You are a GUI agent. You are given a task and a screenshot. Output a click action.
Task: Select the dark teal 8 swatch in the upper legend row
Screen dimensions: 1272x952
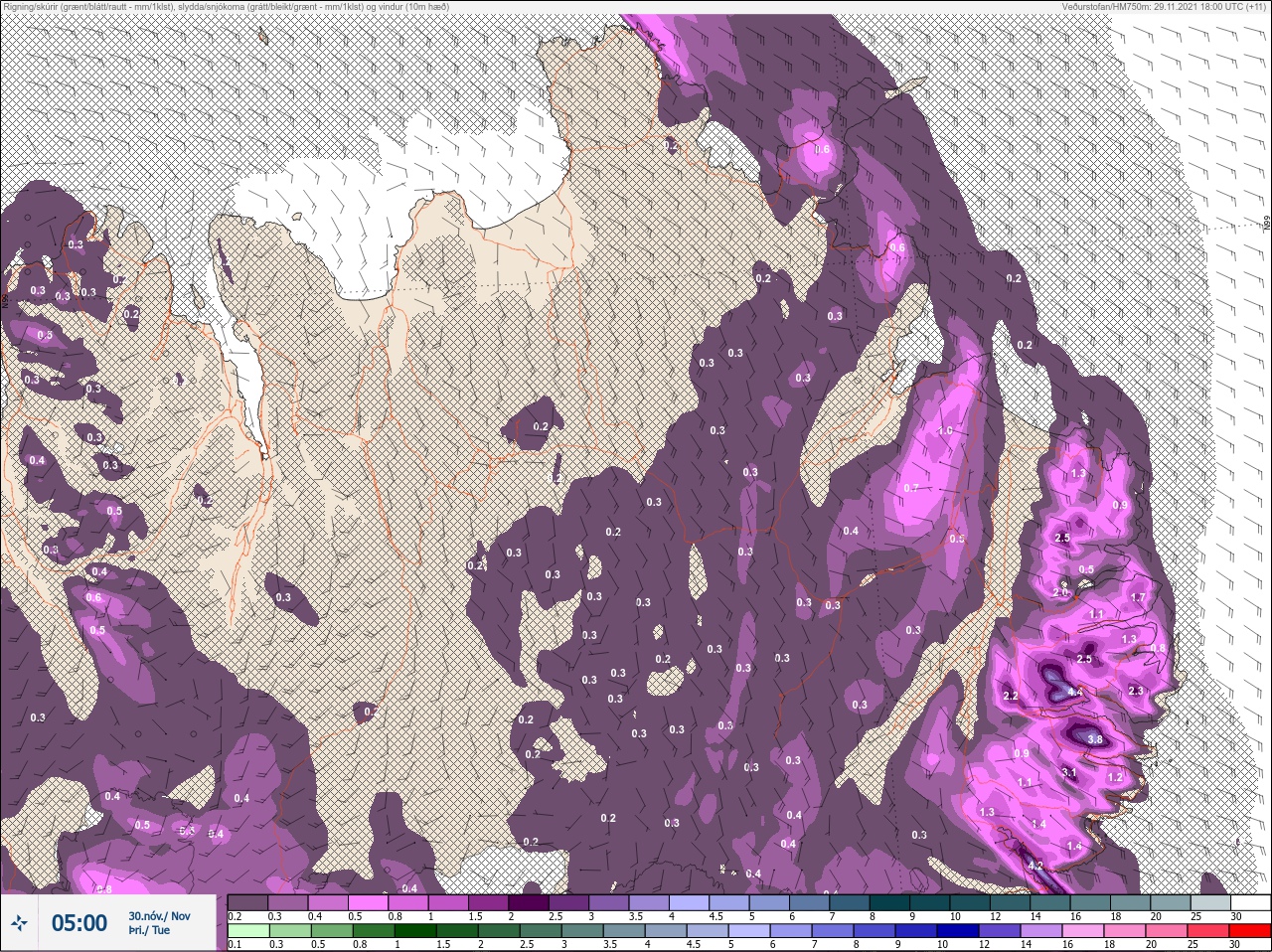pos(888,902)
